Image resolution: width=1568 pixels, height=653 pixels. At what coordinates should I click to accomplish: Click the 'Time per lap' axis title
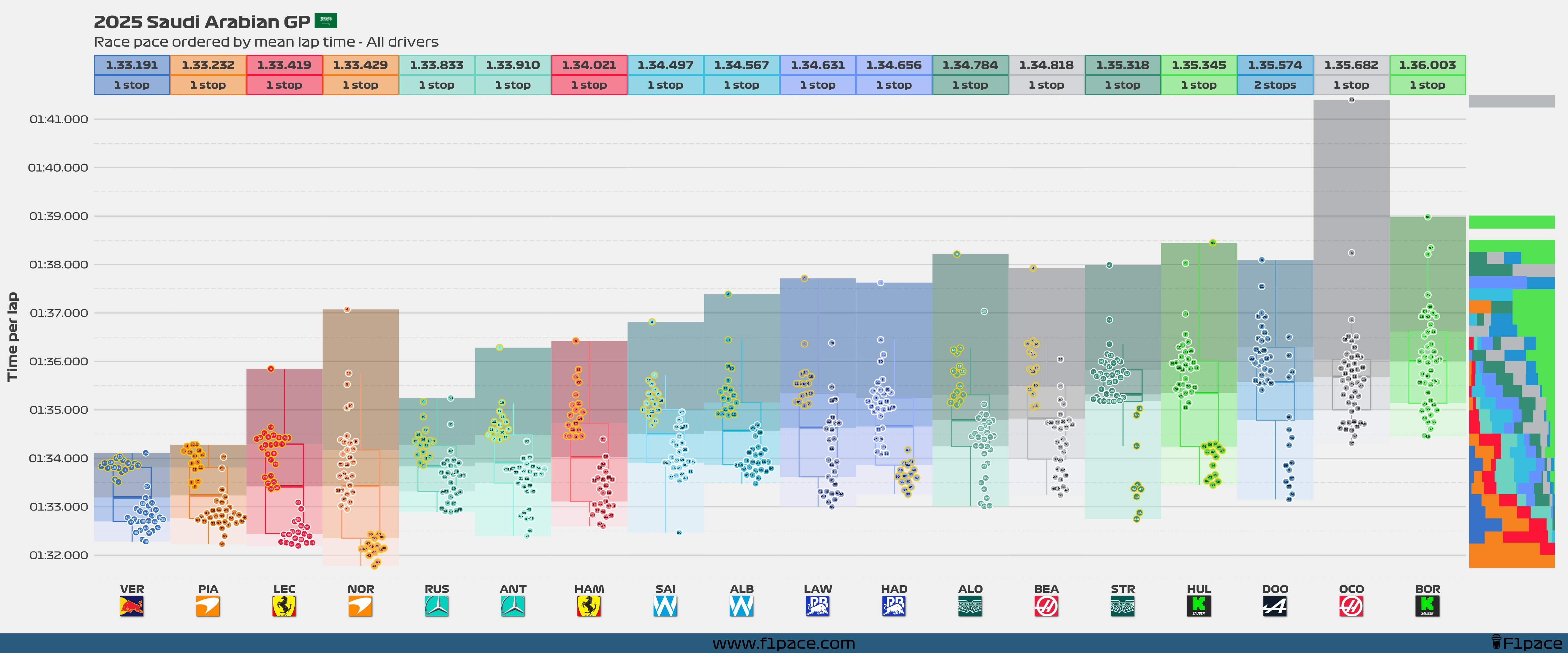[x=12, y=337]
